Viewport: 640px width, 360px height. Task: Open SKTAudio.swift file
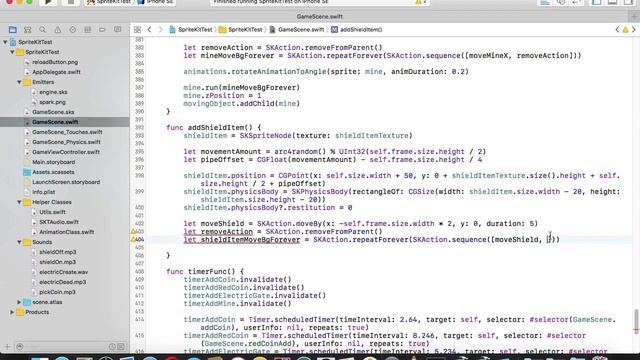(x=59, y=222)
